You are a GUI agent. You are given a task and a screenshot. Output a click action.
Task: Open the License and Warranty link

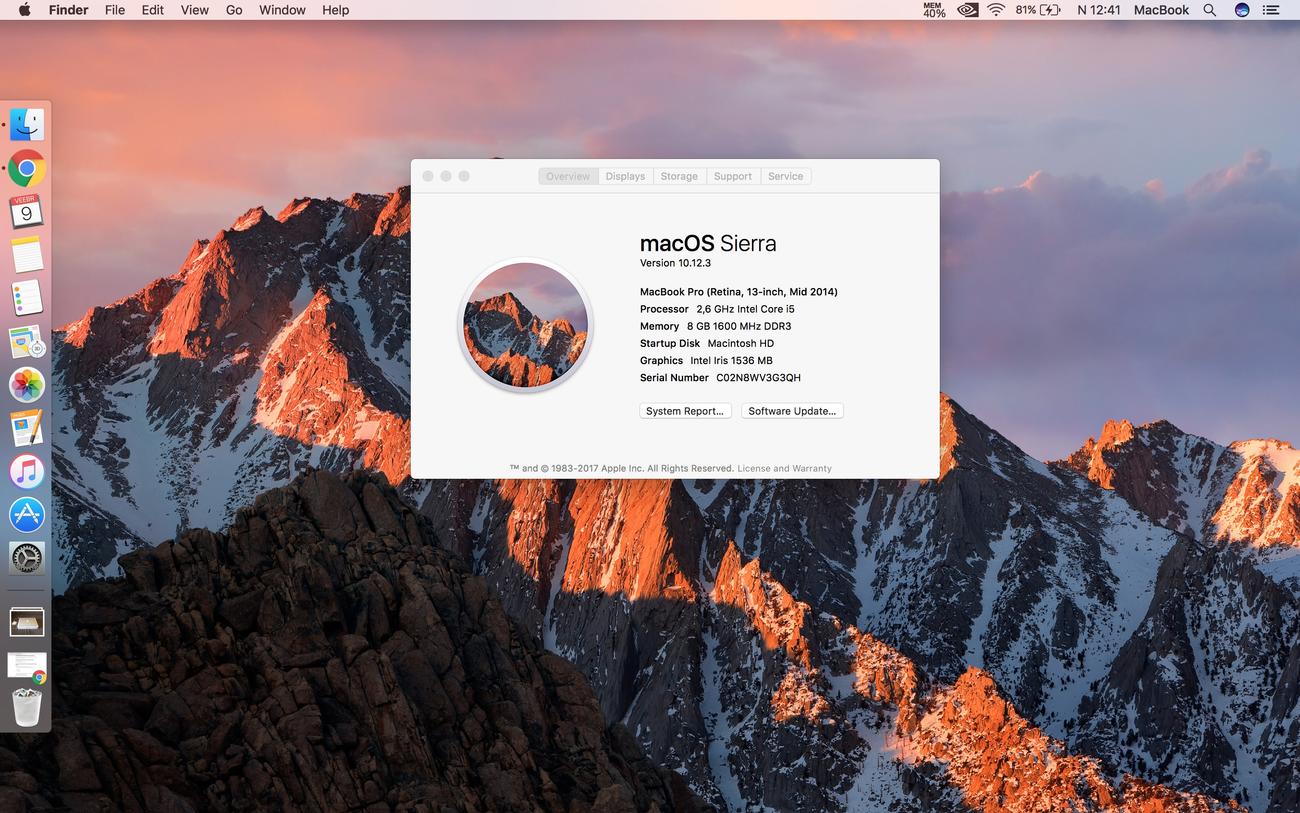(x=784, y=468)
